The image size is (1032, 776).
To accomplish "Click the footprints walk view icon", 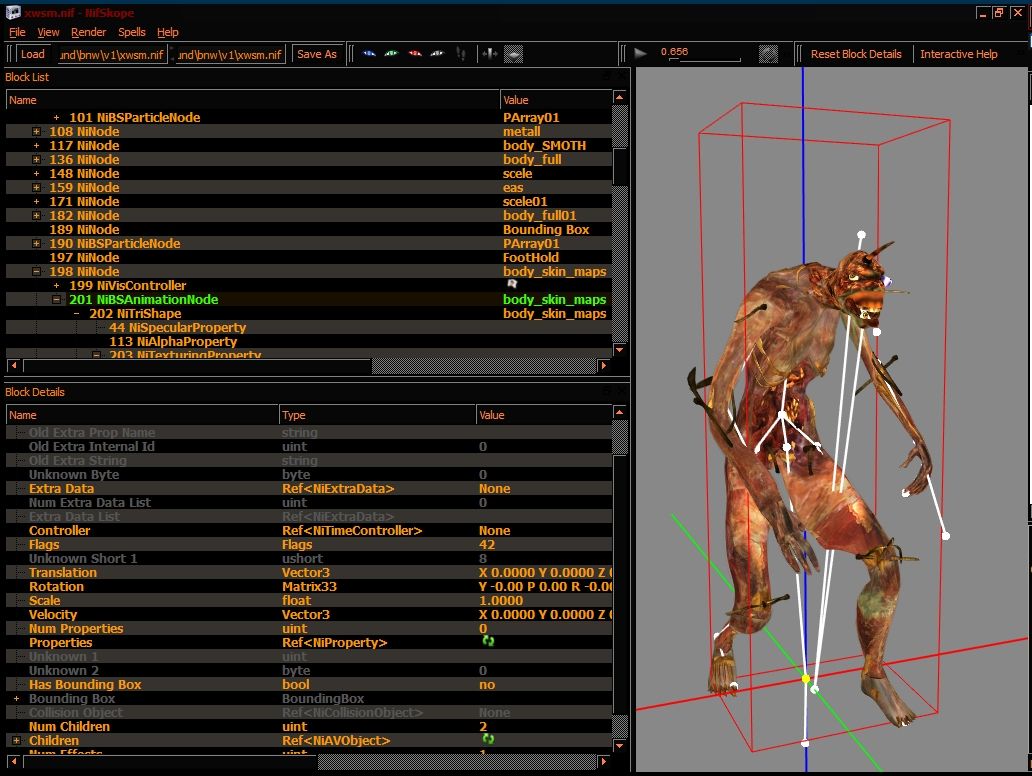I will click(461, 54).
